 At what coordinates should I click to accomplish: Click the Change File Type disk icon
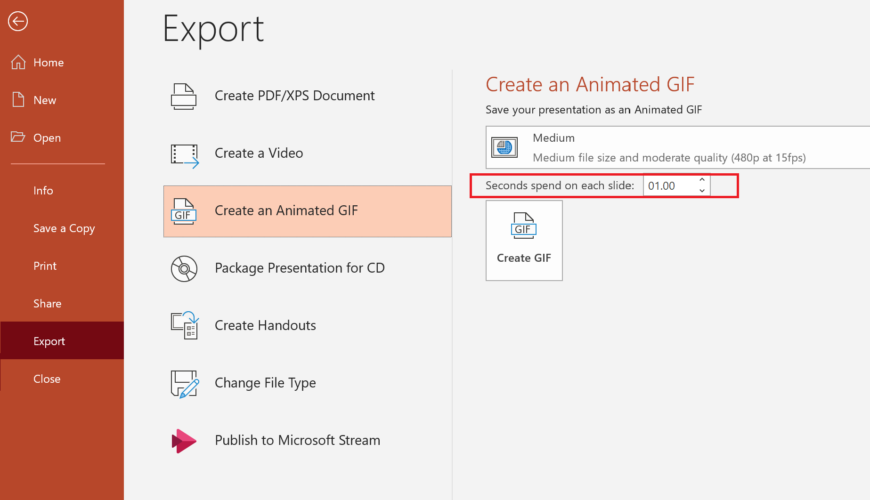point(184,383)
